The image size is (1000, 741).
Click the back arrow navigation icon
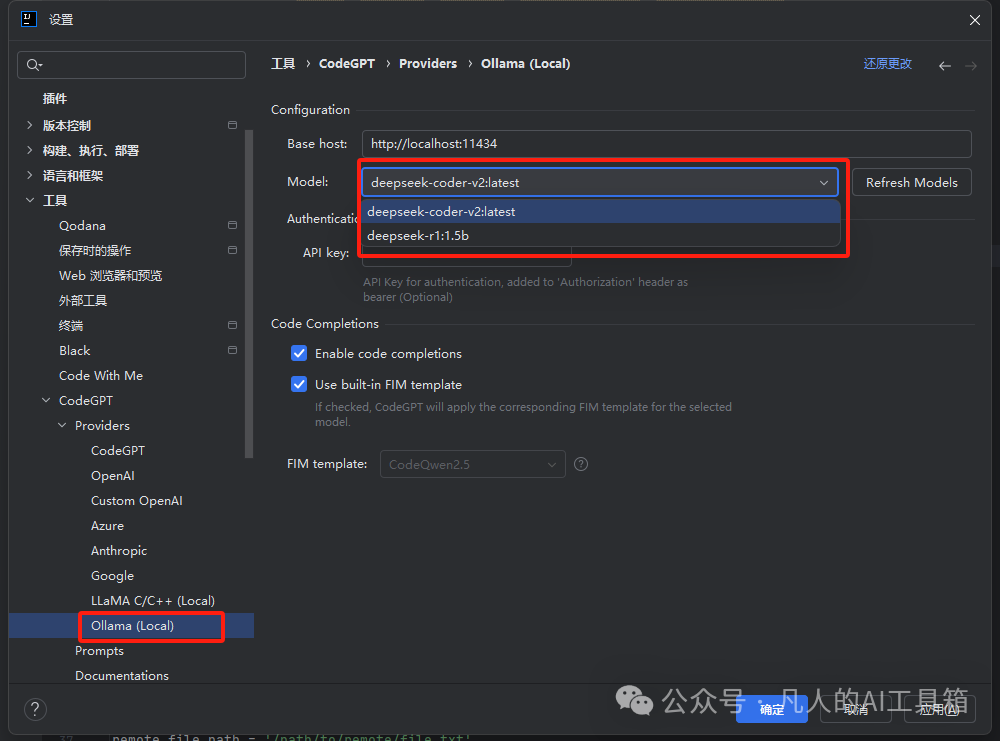click(x=945, y=66)
